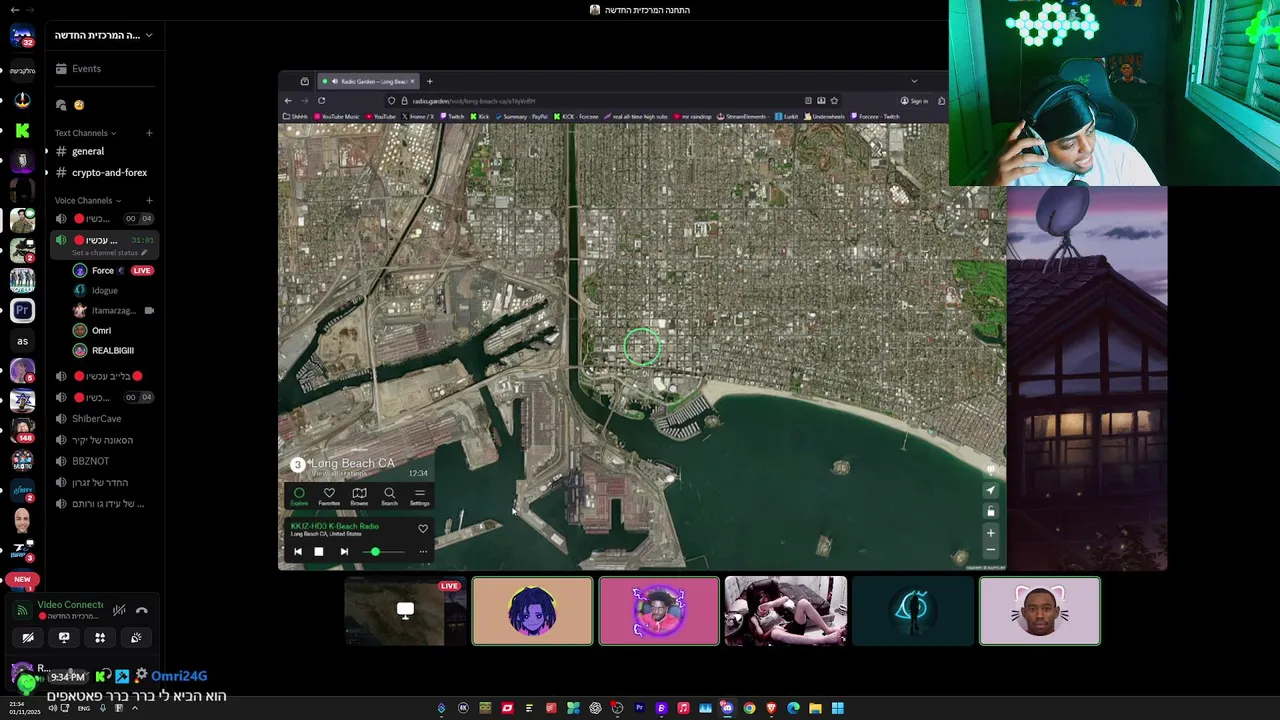Toggle noise suppression next to Video Connected
The width and height of the screenshot is (1280, 720).
coord(119,611)
